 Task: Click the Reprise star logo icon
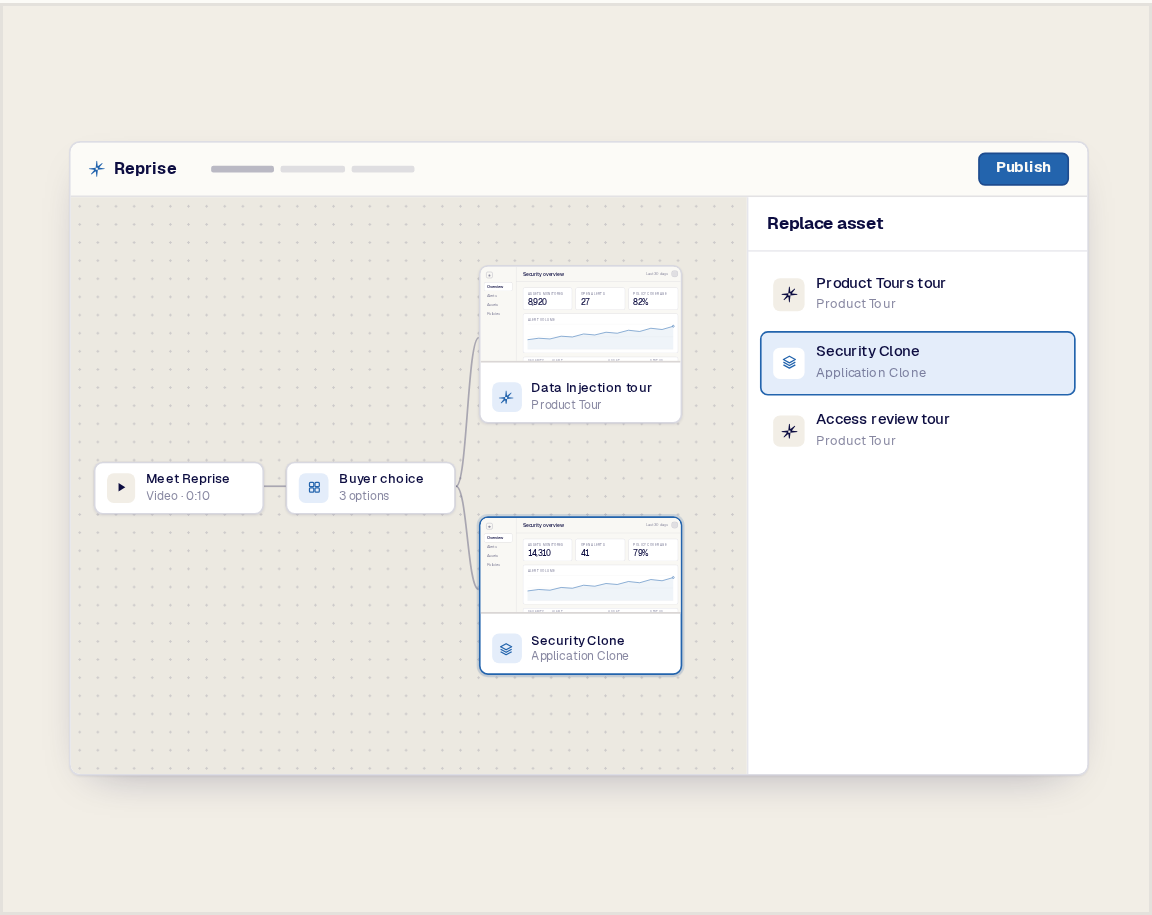[97, 169]
